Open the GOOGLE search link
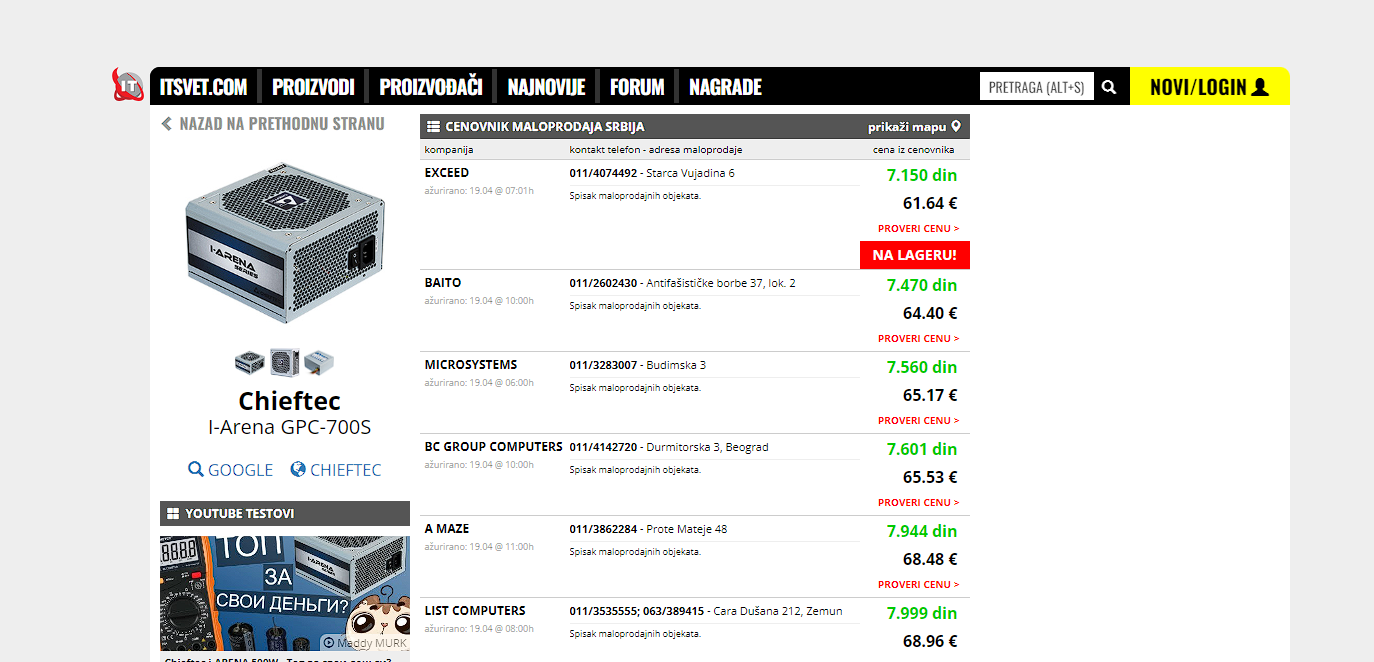 231,470
